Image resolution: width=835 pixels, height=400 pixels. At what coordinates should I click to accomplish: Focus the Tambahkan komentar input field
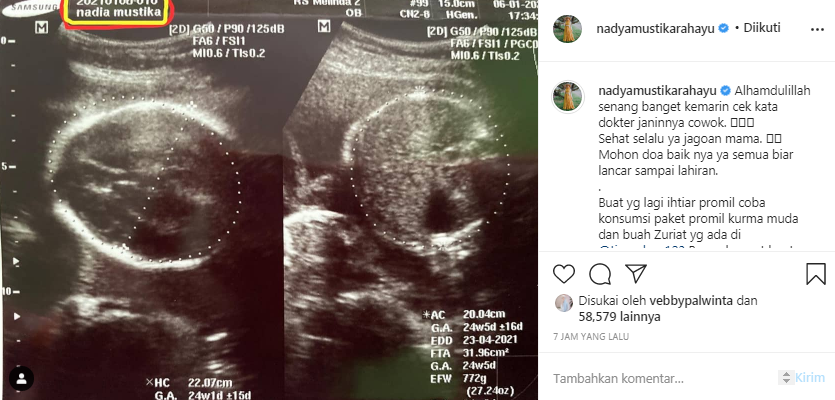(x=663, y=379)
